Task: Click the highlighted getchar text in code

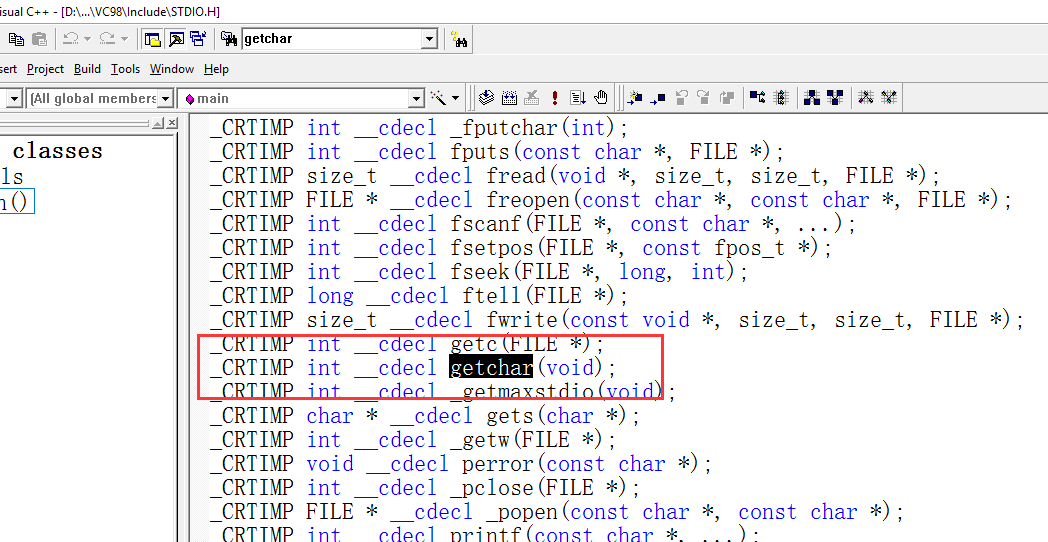Action: click(491, 368)
